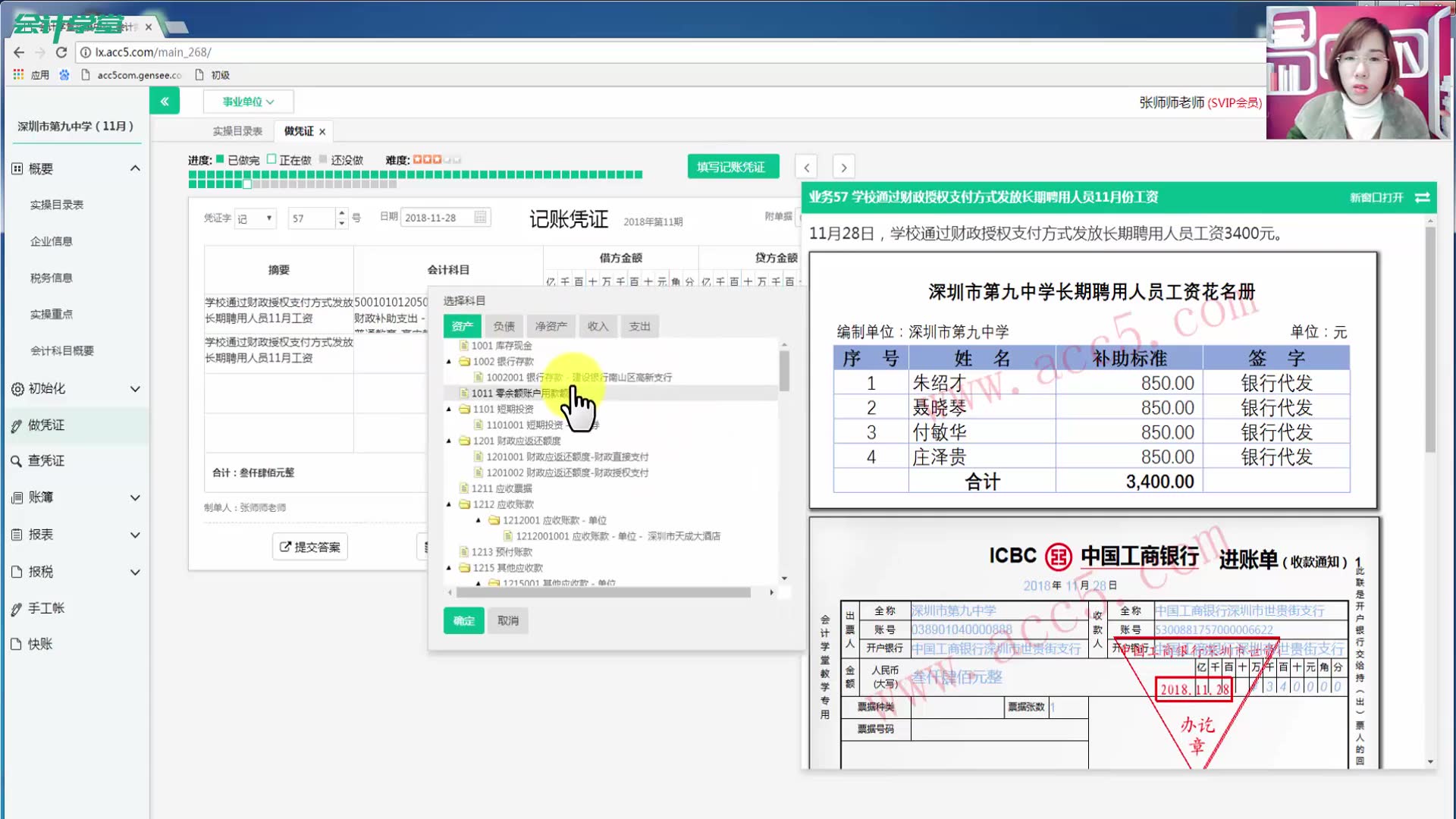This screenshot has width=1456, height=819.
Task: Open the 事业单位 dropdown
Action: [248, 101]
